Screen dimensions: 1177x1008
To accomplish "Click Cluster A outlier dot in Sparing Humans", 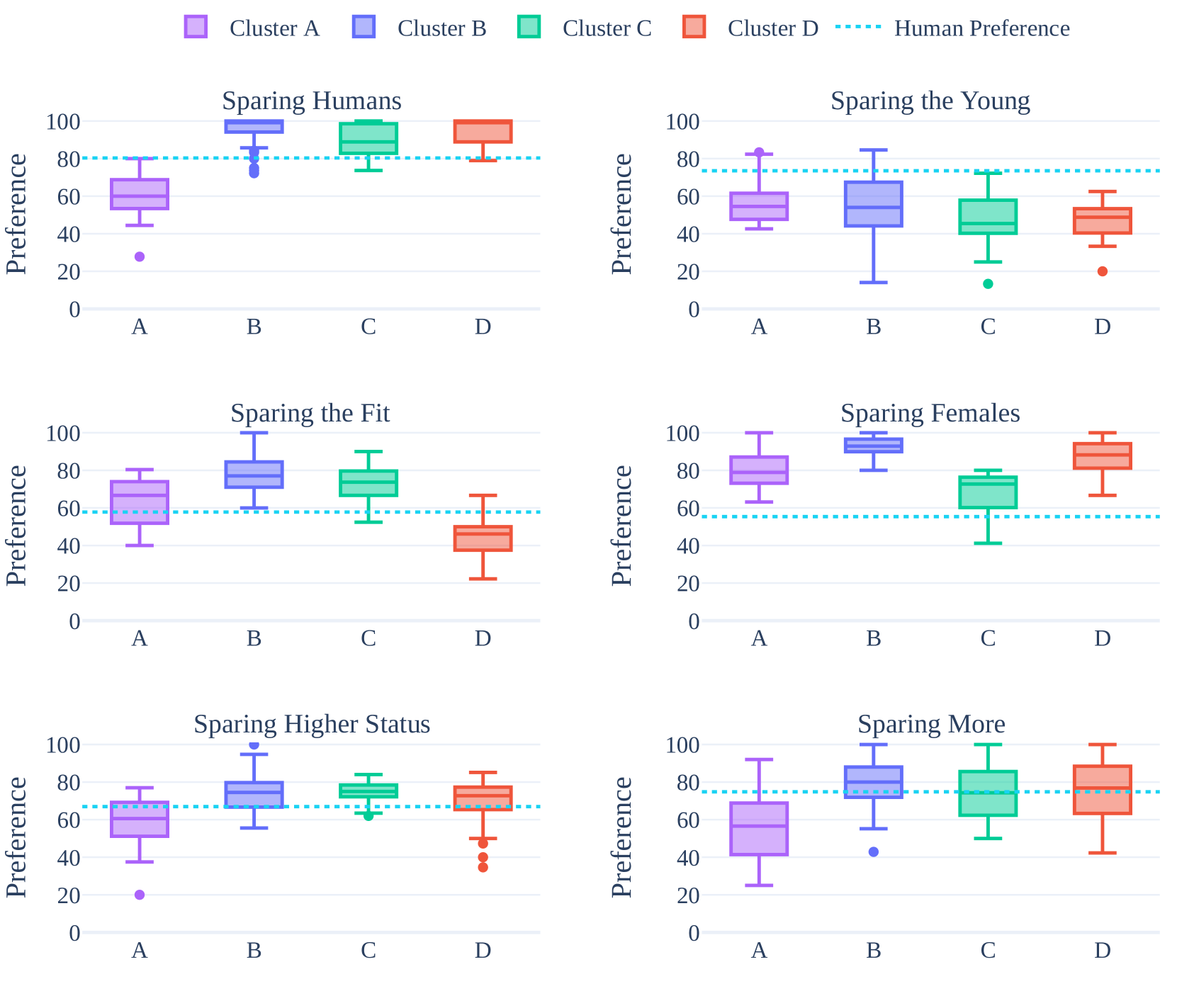I will tap(140, 256).
